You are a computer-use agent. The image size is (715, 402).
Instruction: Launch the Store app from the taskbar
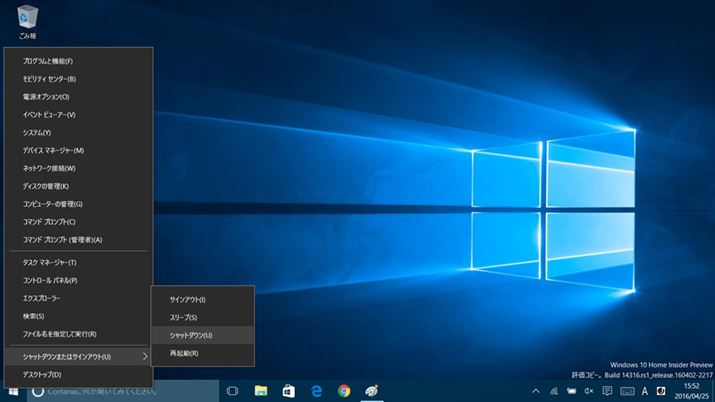tap(288, 391)
